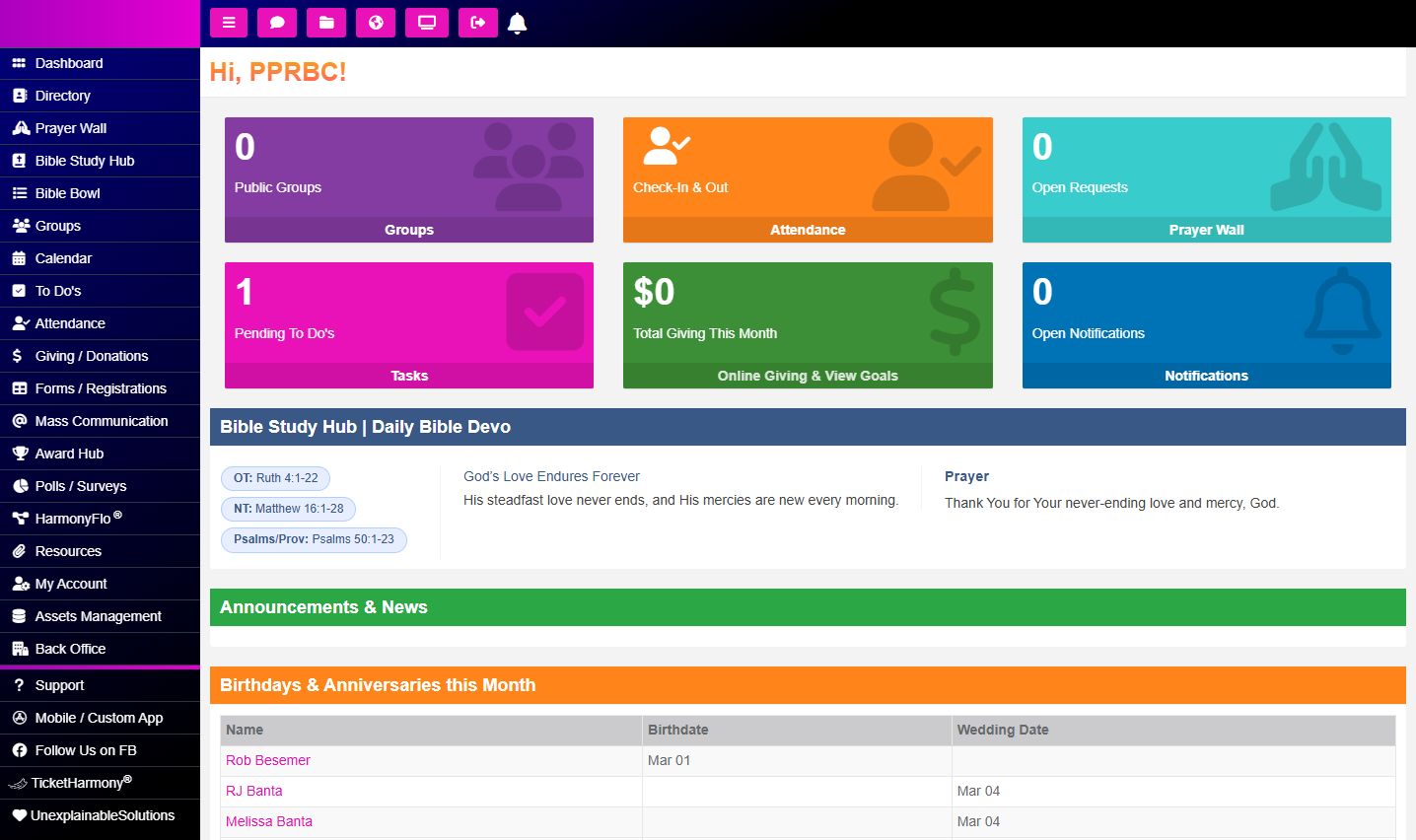Screen dimensions: 1416x840
Task: Open the NT: Matthew 16:1-28 reading
Action: 289,509
